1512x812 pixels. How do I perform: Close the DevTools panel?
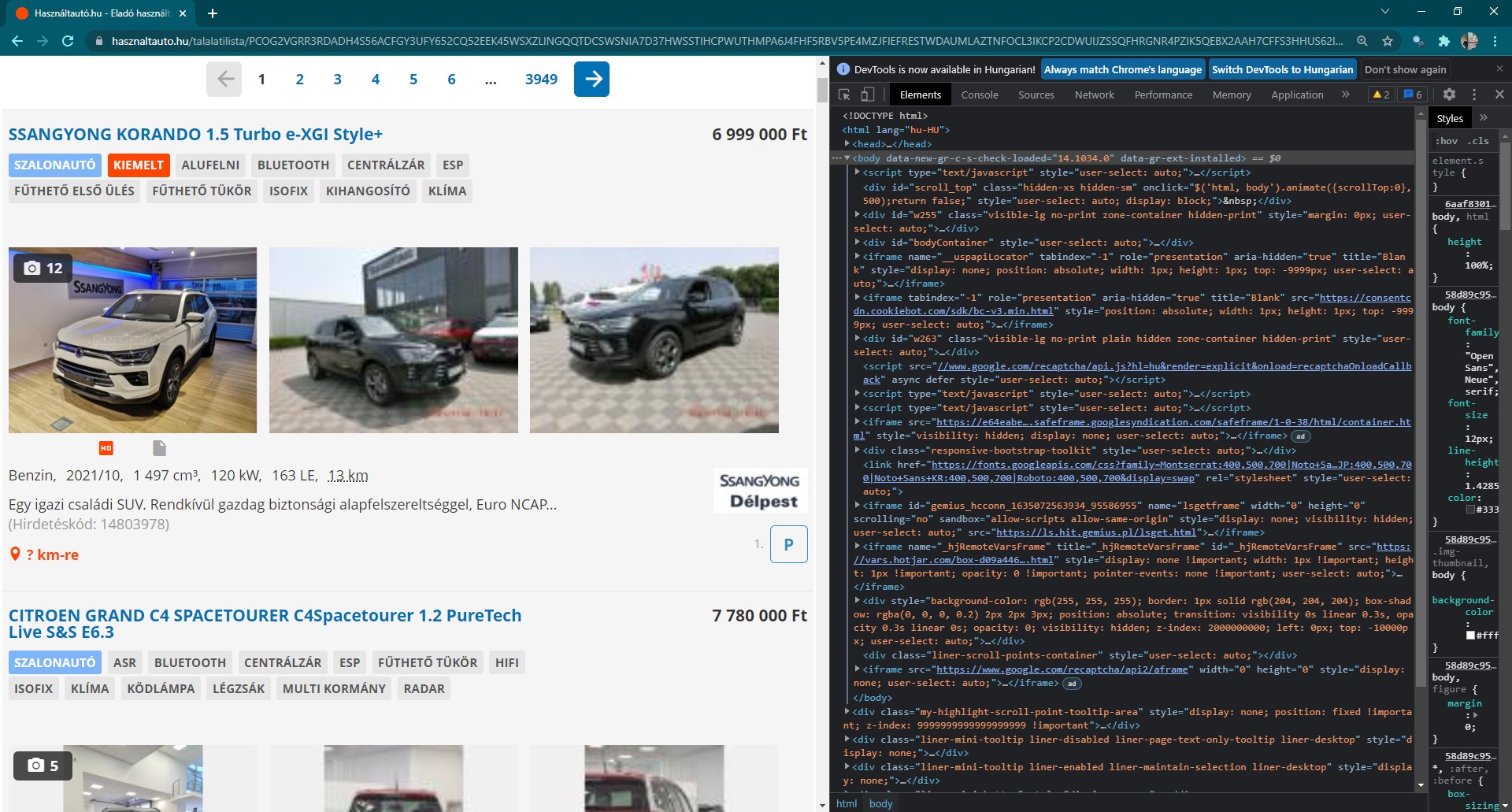coord(1499,95)
